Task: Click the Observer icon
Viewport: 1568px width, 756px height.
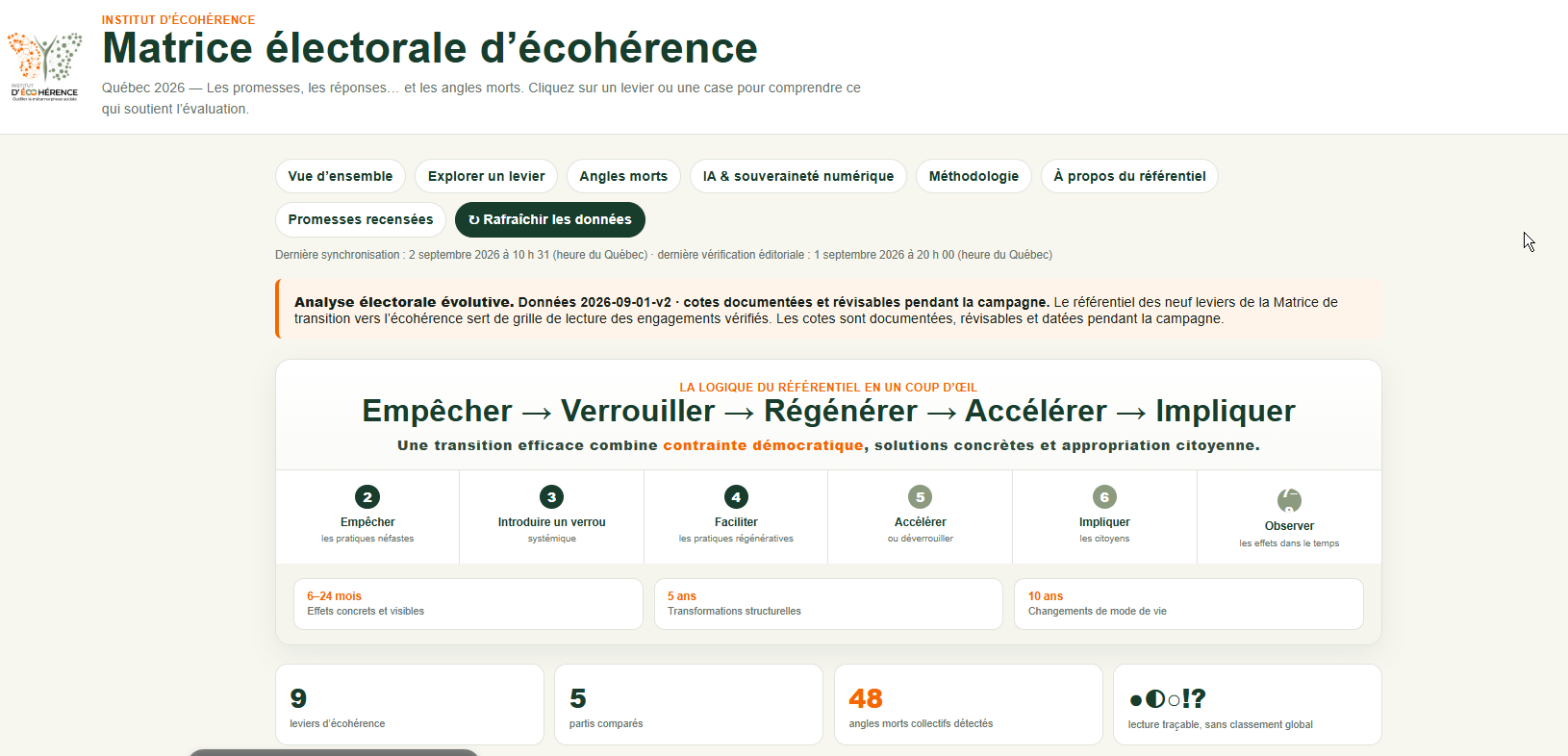Action: (1289, 500)
